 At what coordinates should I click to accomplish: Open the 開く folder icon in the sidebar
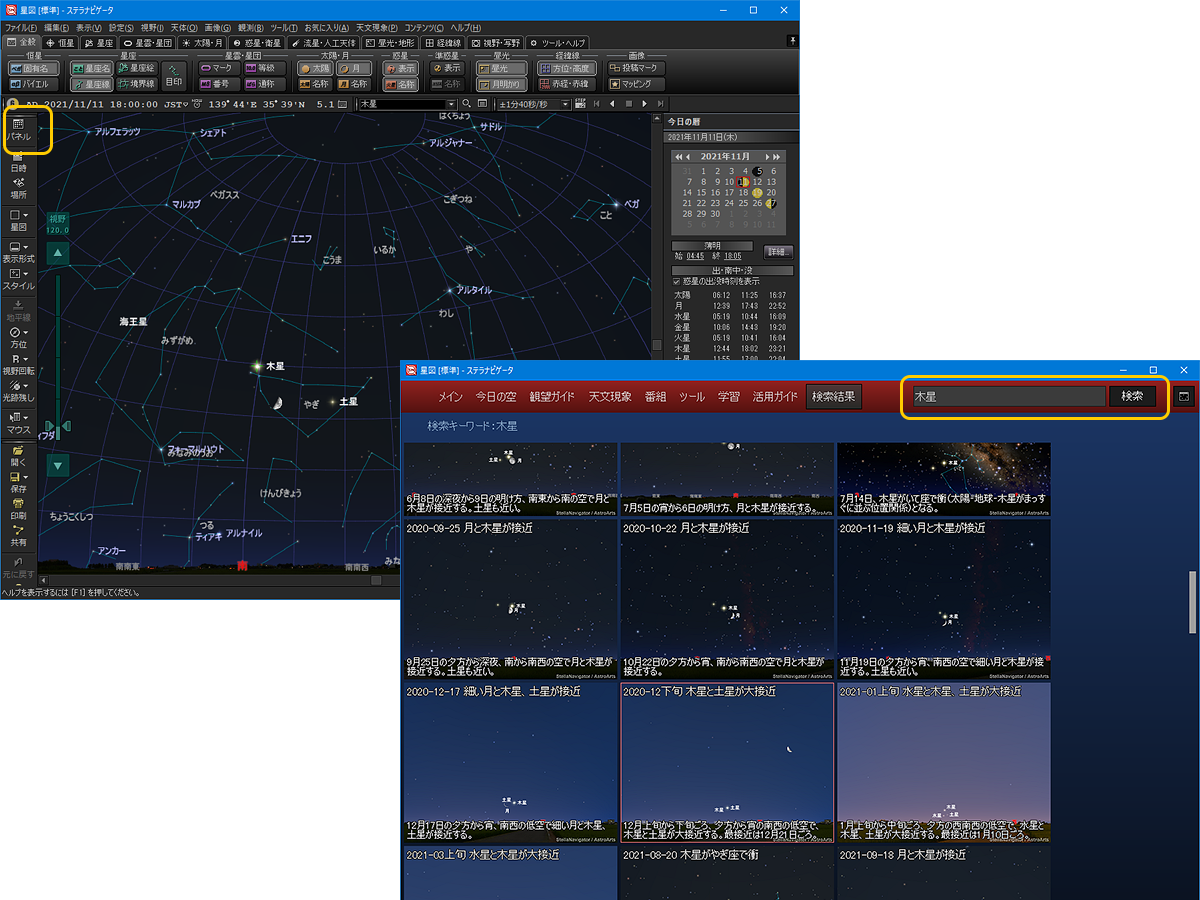click(x=18, y=457)
